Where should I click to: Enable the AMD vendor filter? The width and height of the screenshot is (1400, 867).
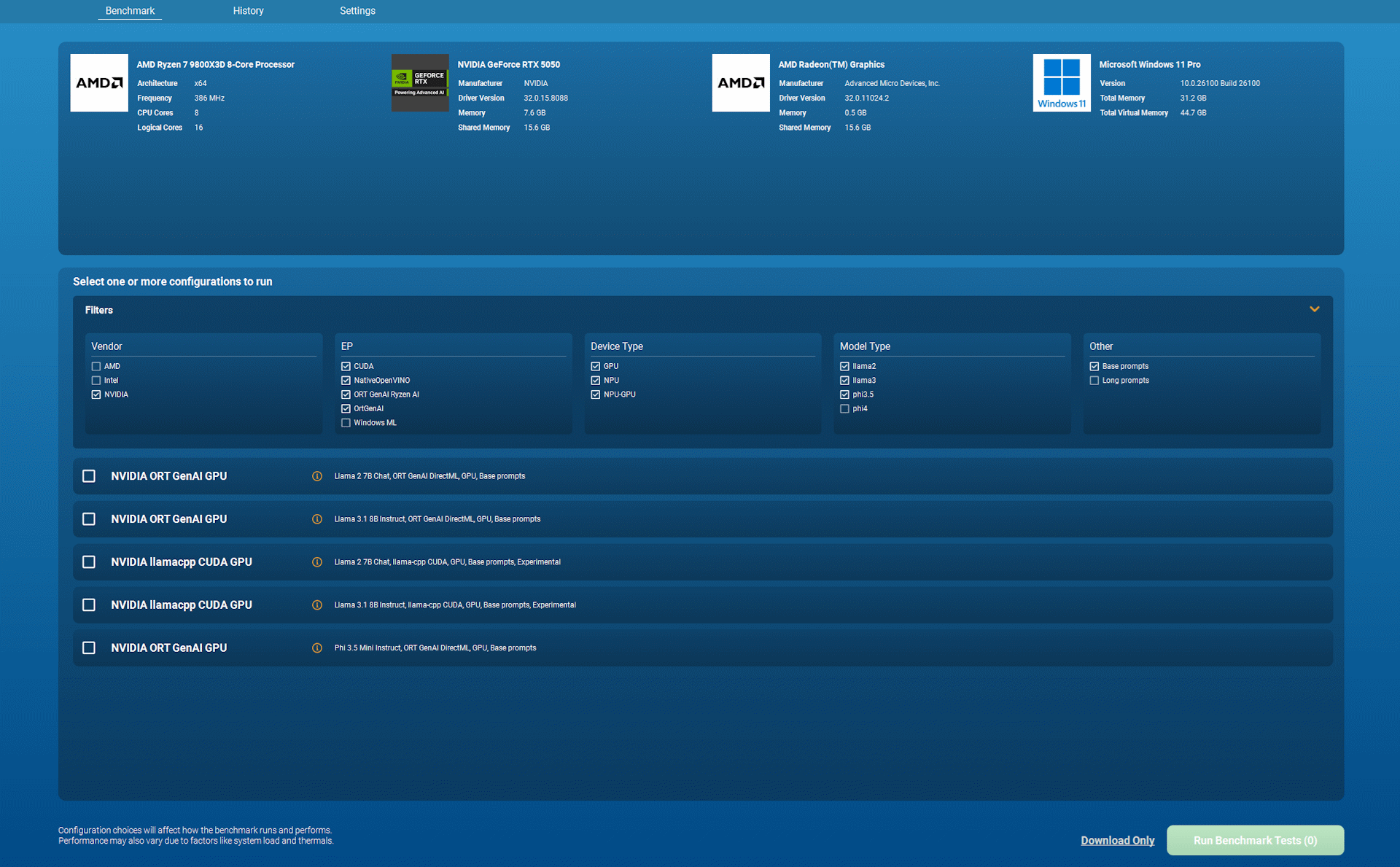click(96, 366)
